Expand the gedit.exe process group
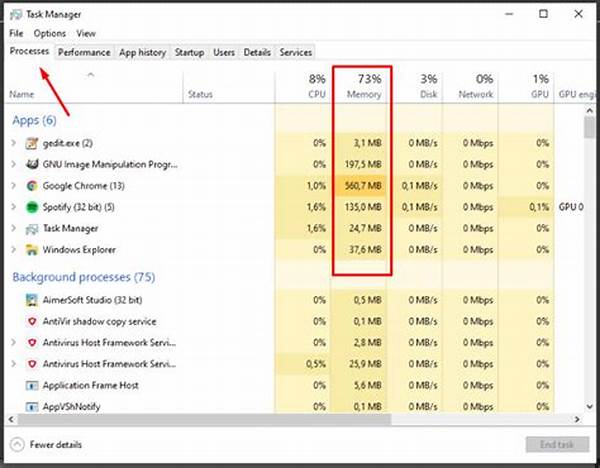The height and width of the screenshot is (468, 600). pyautogui.click(x=14, y=143)
